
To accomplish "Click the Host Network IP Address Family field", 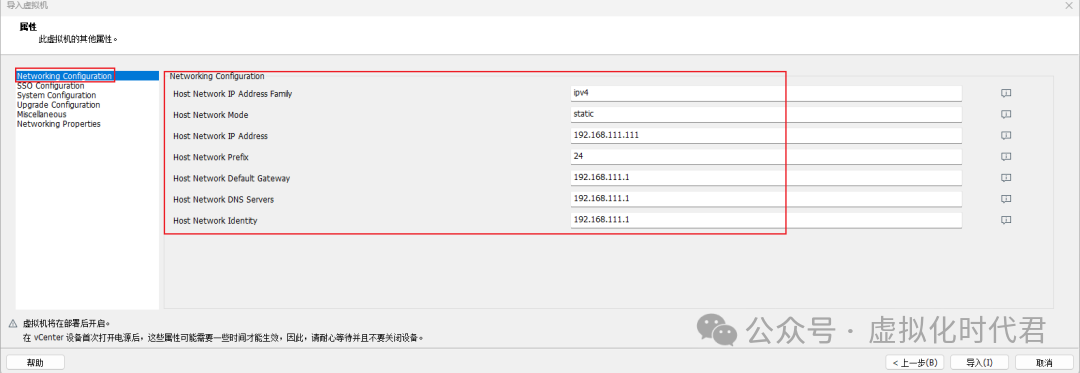I will (x=765, y=94).
